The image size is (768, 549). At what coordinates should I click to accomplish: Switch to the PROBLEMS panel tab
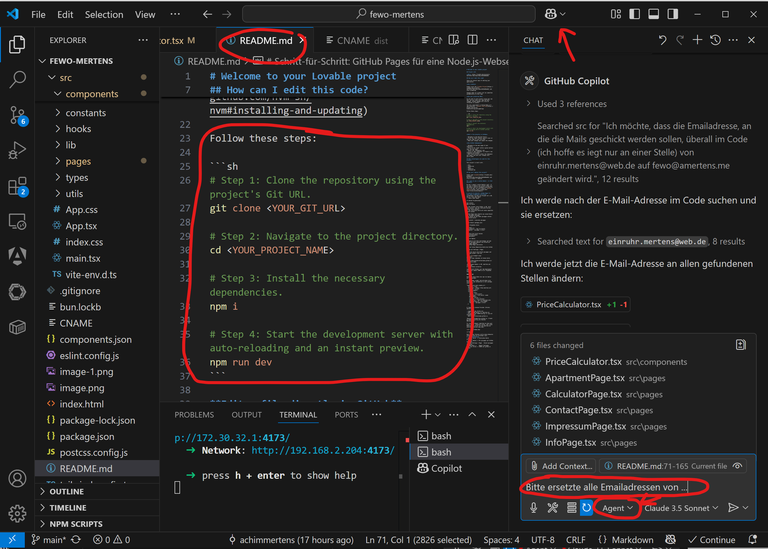point(194,415)
